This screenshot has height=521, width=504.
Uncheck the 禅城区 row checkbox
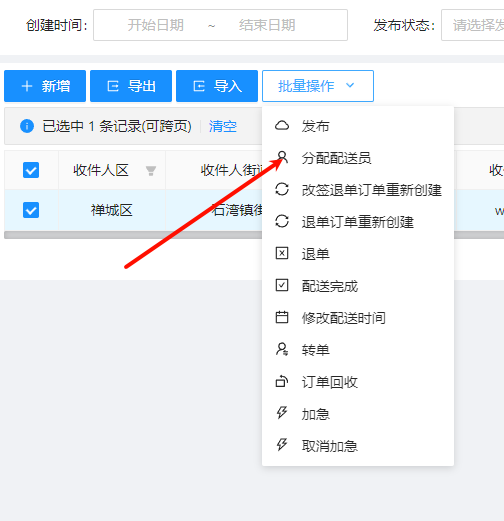pyautogui.click(x=31, y=210)
